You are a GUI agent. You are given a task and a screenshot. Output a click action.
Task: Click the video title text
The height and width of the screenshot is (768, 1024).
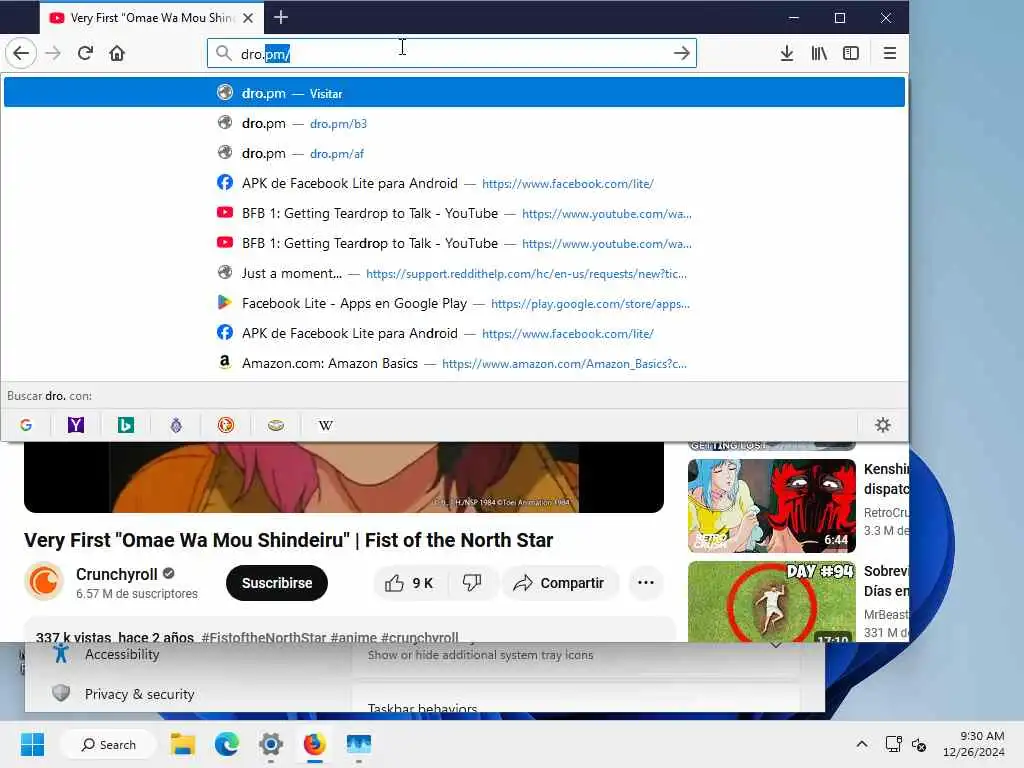click(x=288, y=540)
